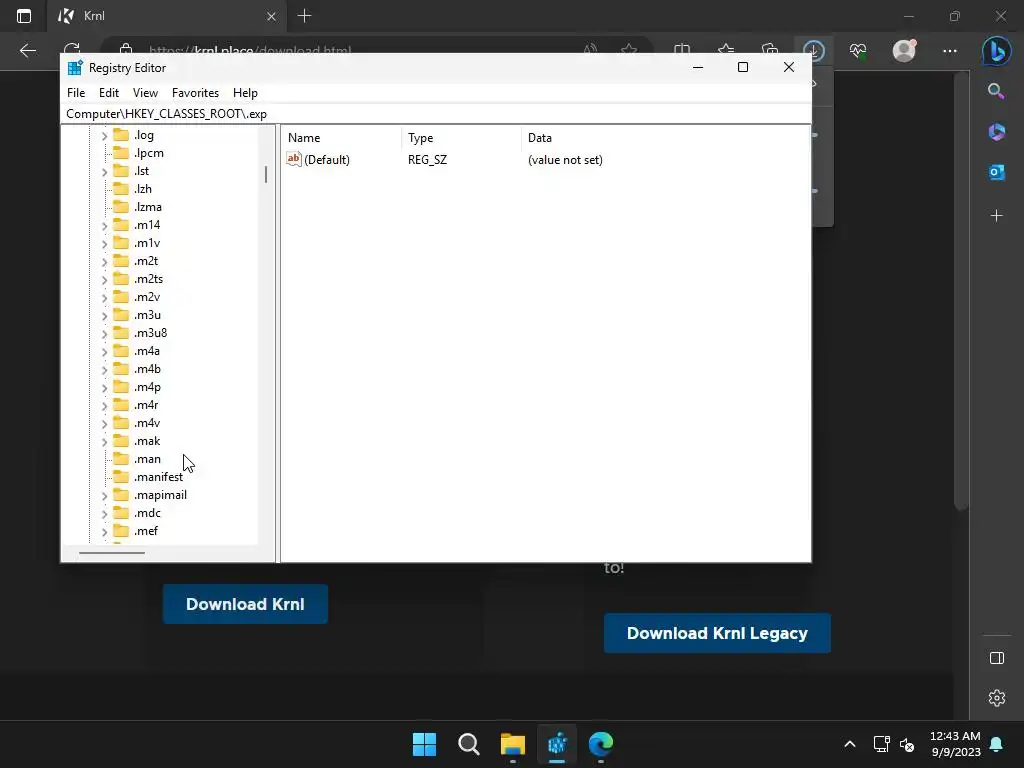Viewport: 1024px width, 768px height.
Task: Open the File menu in Registry Editor
Action: (76, 93)
